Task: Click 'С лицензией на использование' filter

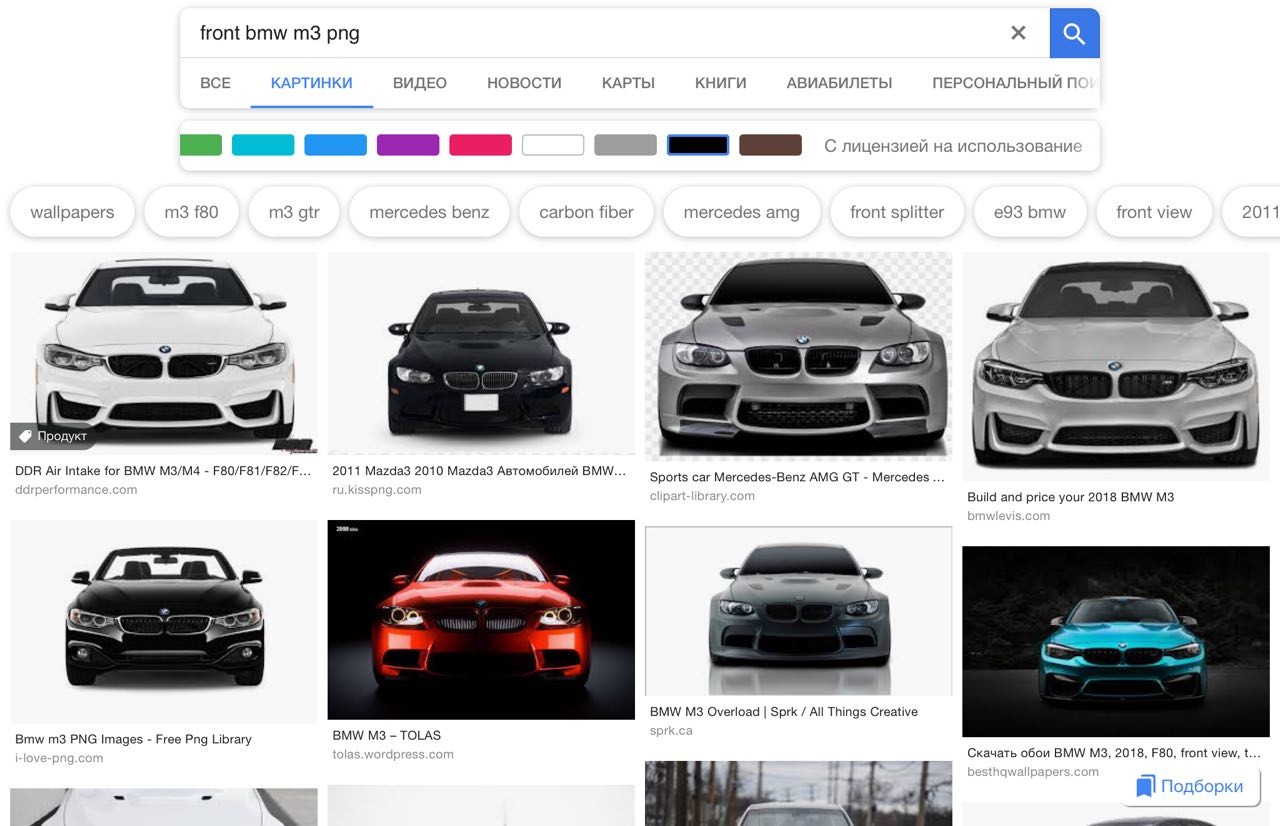Action: (953, 146)
